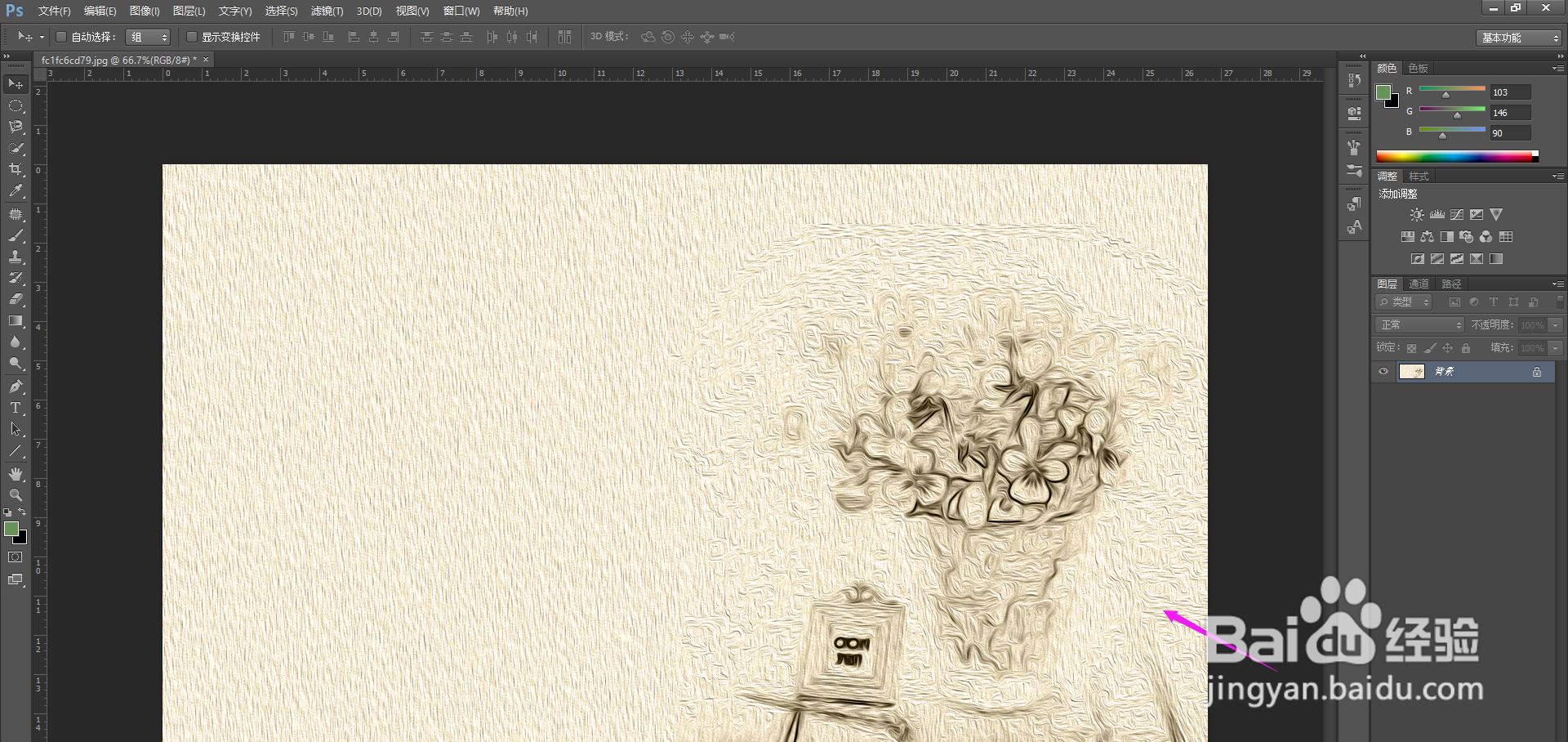Open the 填充 fill dropdown arrow
The width and height of the screenshot is (1568, 742).
(x=1556, y=348)
